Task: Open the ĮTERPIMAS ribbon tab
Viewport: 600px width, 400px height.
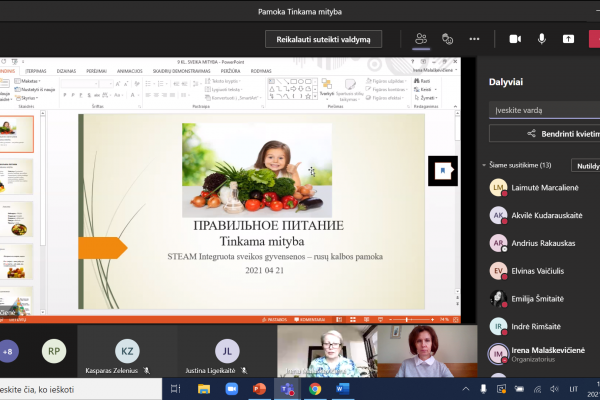Action: coord(36,71)
